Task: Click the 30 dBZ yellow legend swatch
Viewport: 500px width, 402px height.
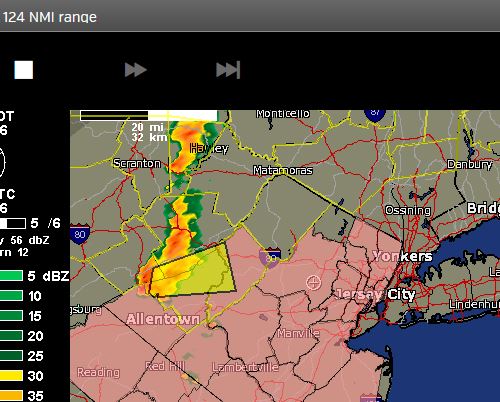Action: pyautogui.click(x=11, y=376)
